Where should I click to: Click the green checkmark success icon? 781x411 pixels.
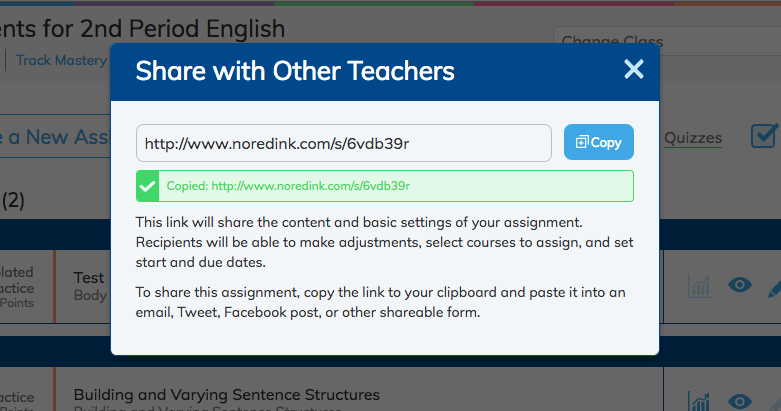(147, 186)
